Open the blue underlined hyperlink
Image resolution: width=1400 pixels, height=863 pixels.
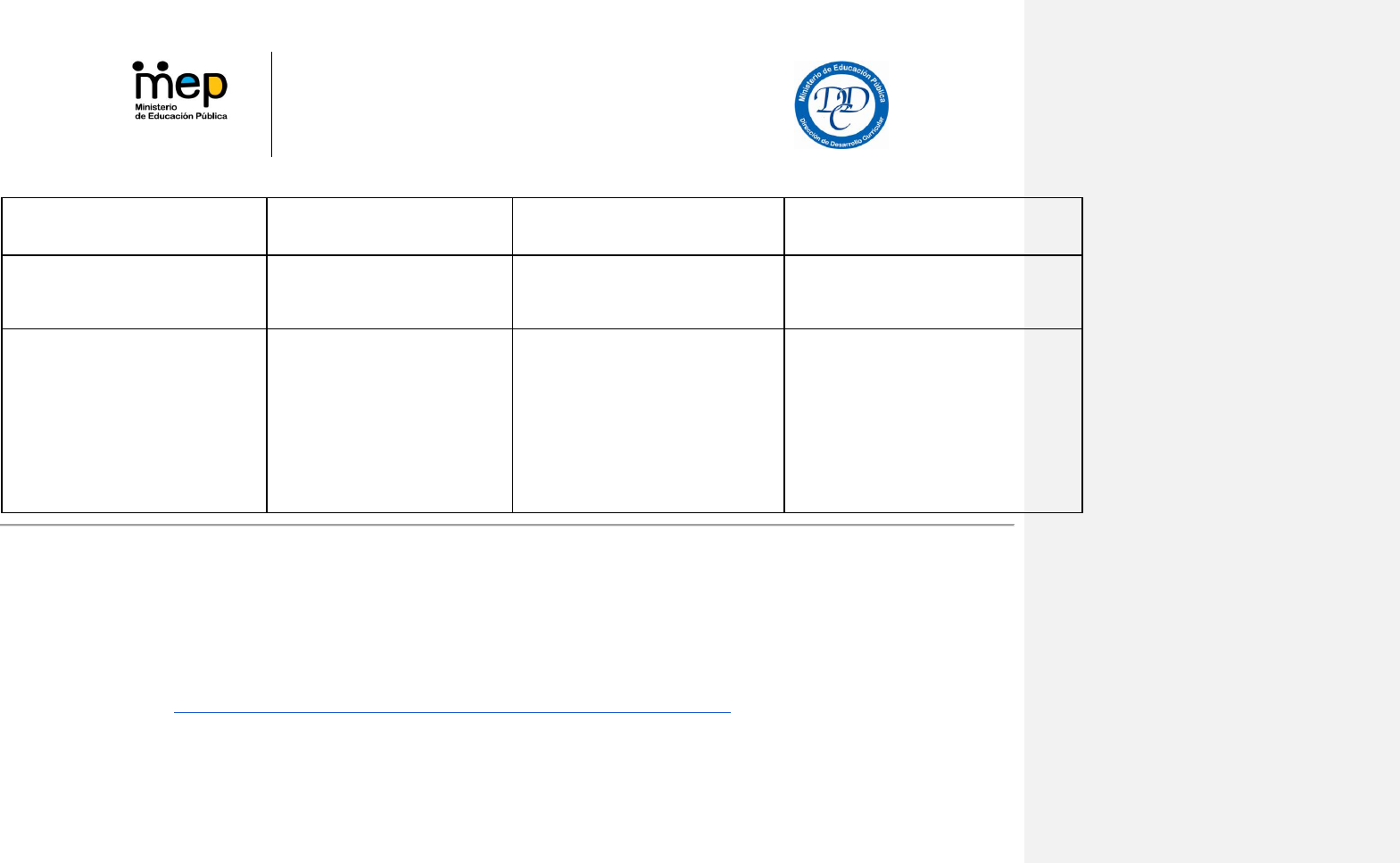451,711
